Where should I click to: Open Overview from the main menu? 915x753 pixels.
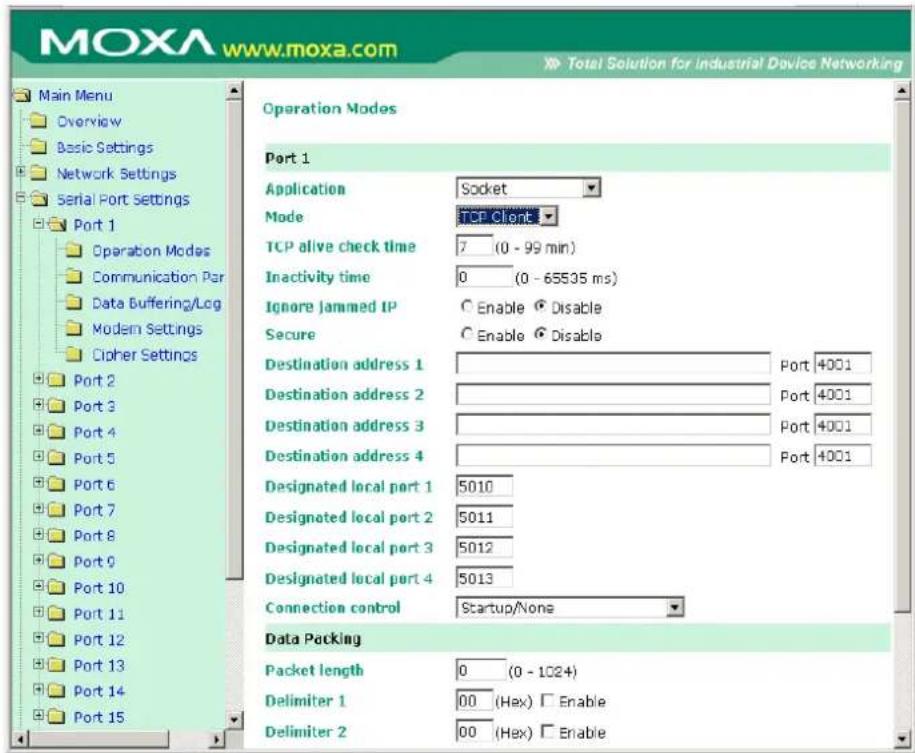point(89,121)
